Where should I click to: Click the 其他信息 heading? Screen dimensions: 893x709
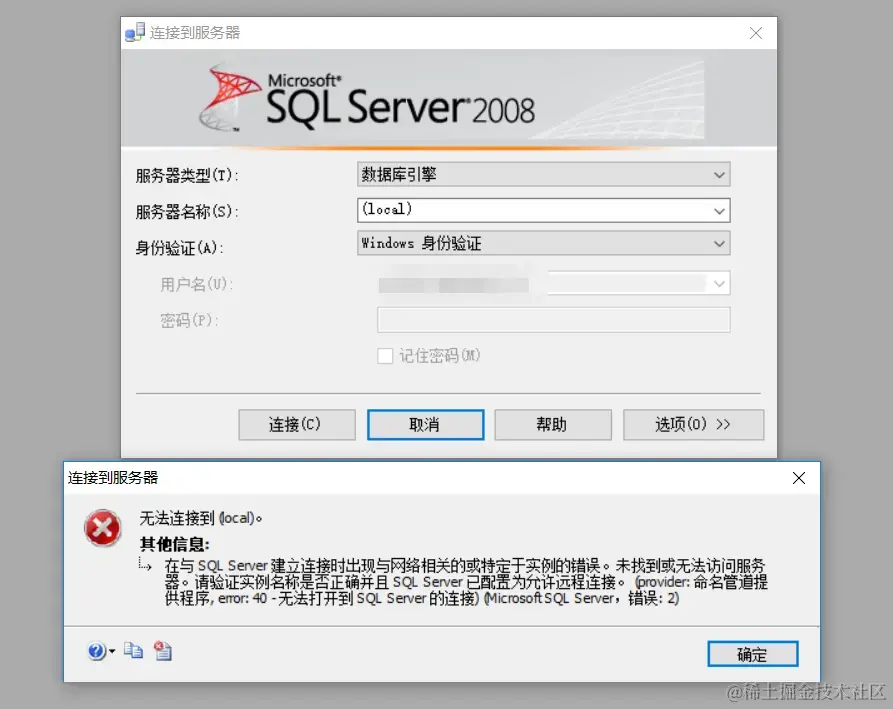click(175, 544)
